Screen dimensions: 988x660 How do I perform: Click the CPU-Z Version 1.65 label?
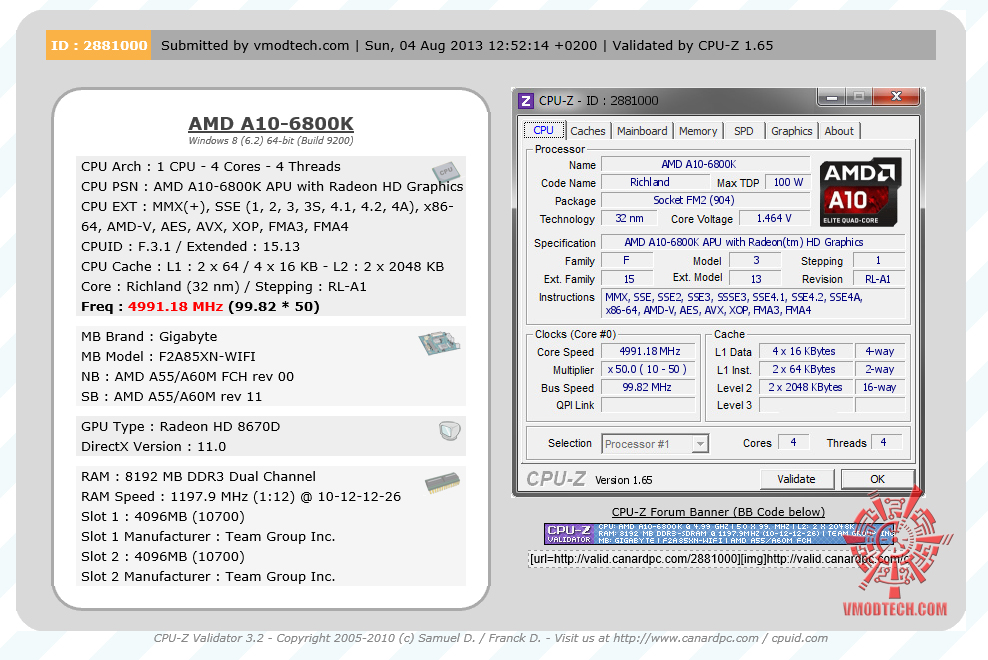tap(623, 480)
